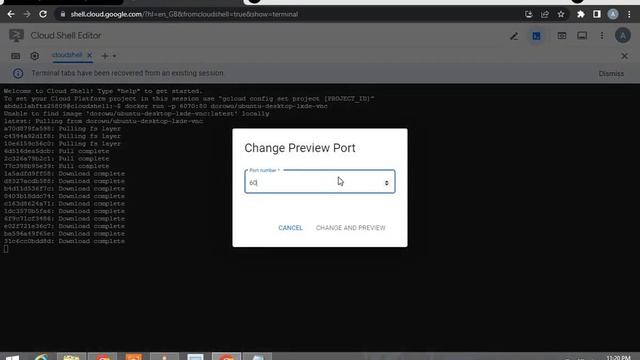Screen dimensions: 640x360
Task: Check the taskbar clock
Action: click(618, 358)
